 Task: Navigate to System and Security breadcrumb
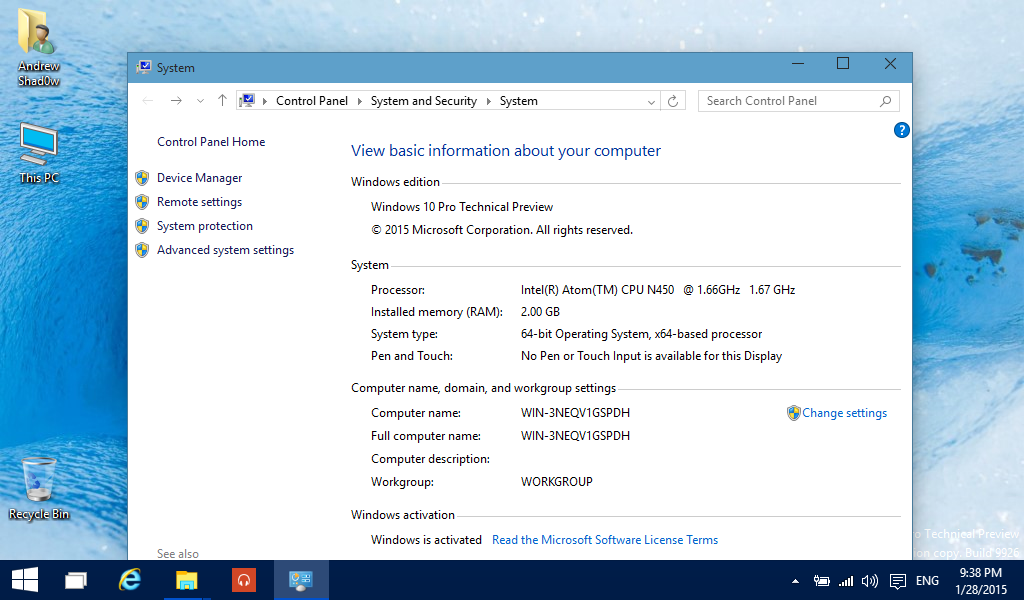pyautogui.click(x=424, y=101)
